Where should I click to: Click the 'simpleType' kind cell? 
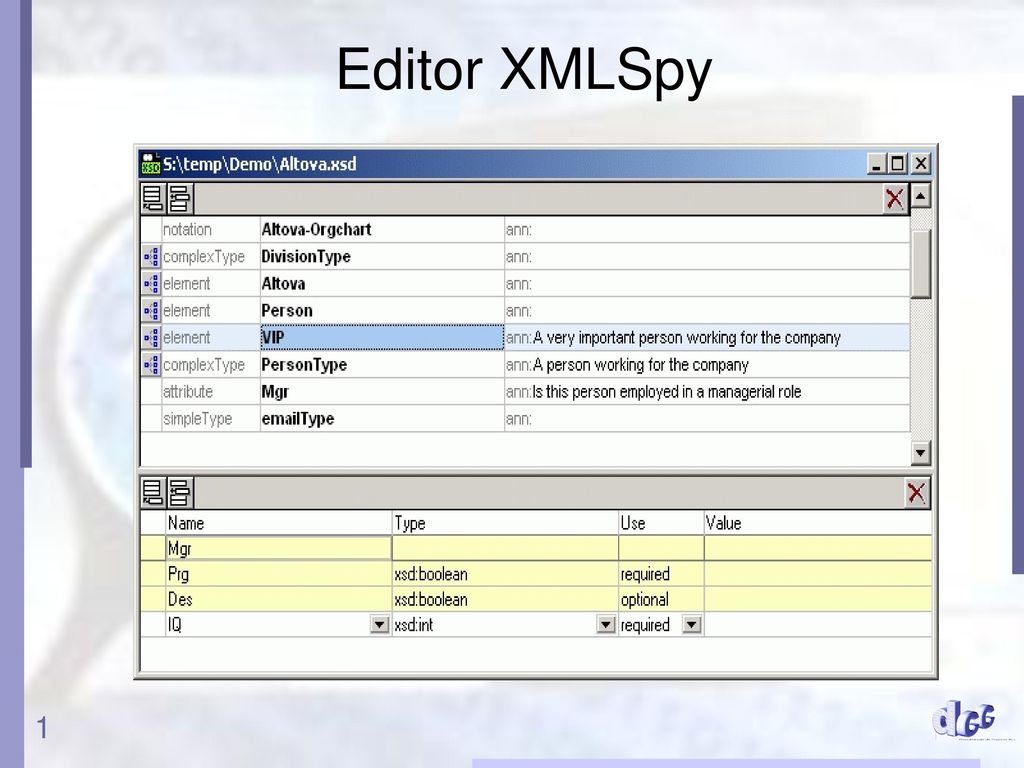coord(210,419)
